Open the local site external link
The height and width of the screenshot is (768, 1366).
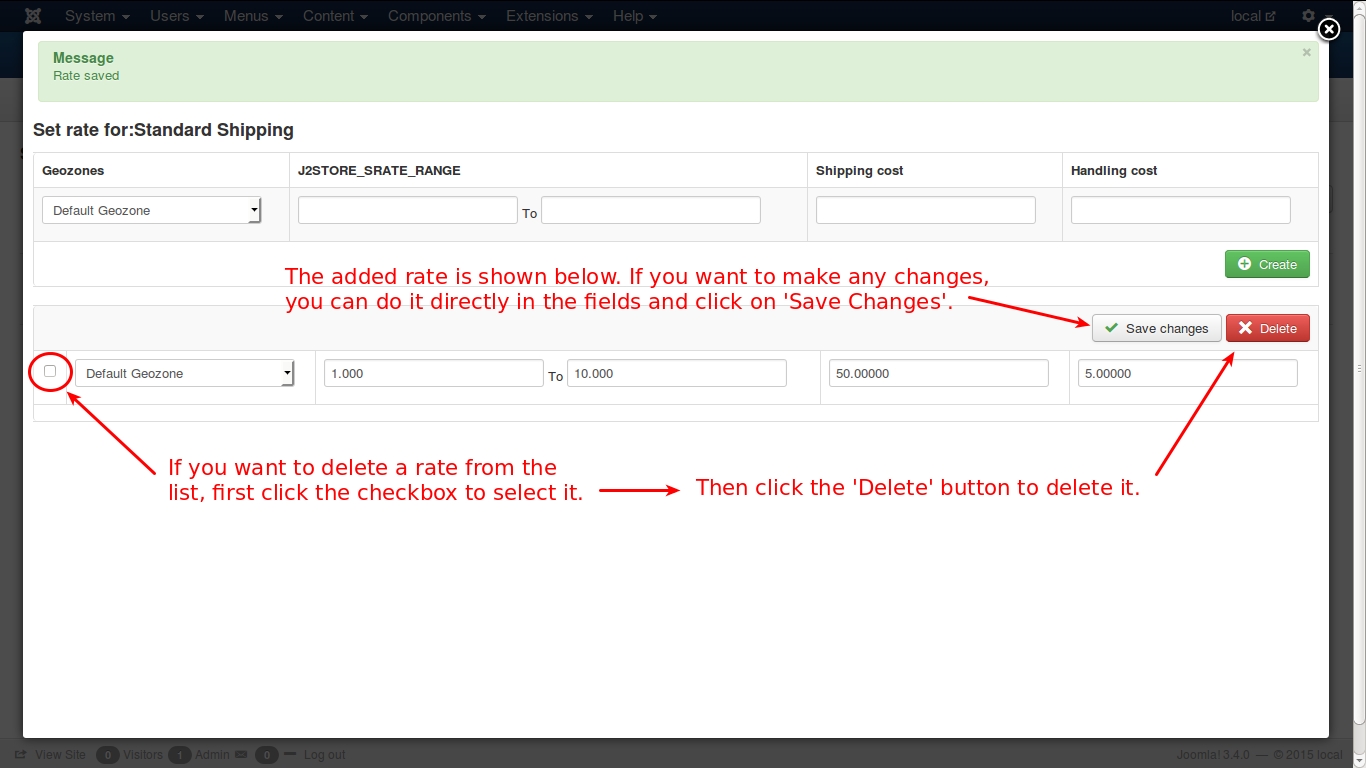pos(1253,16)
